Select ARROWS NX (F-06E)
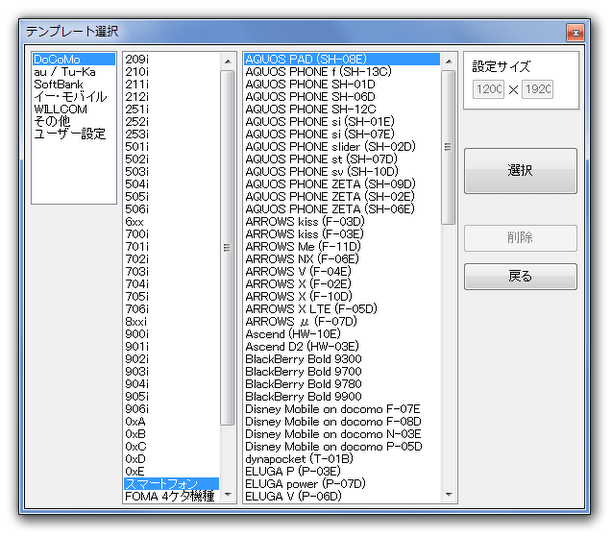Screen dimensions: 612x537 click(x=342, y=259)
